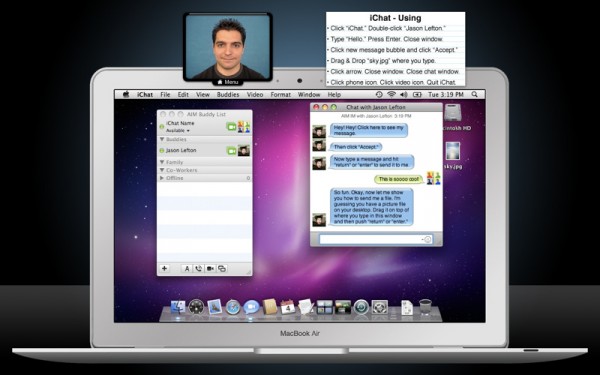Screen dimensions: 600x375
Task: Click the "Now type a message" bubble
Action: pyautogui.click(x=372, y=162)
